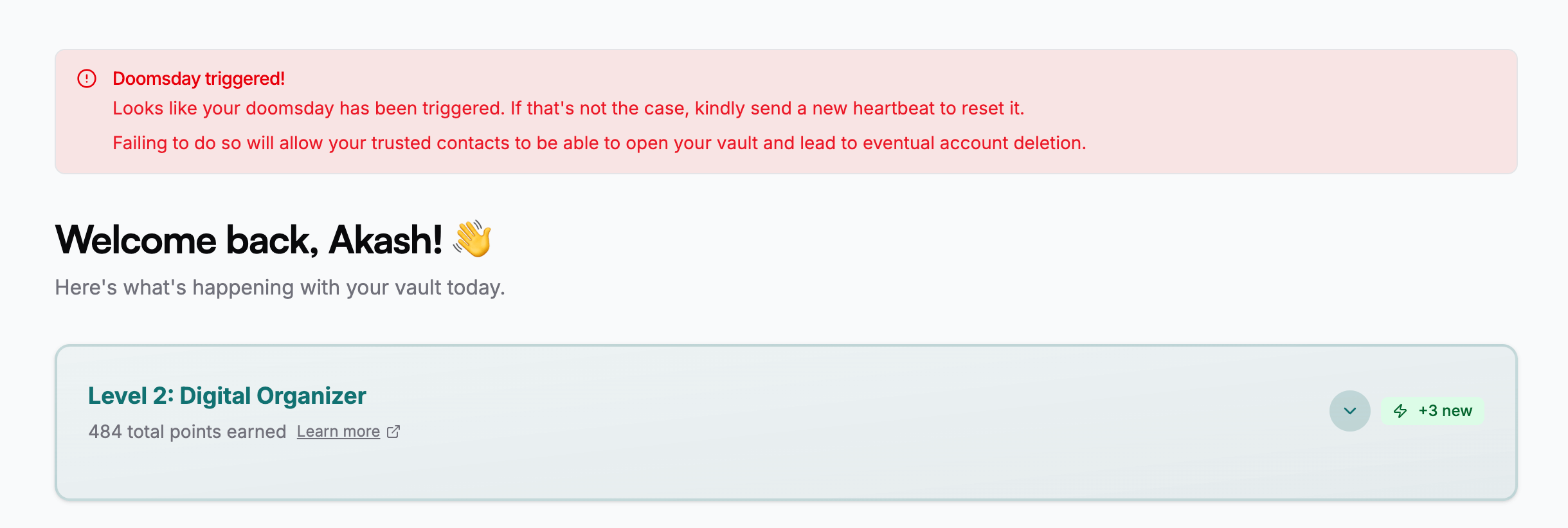Click the Doomsday triggered! heading
Image resolution: width=1568 pixels, height=528 pixels.
[199, 78]
